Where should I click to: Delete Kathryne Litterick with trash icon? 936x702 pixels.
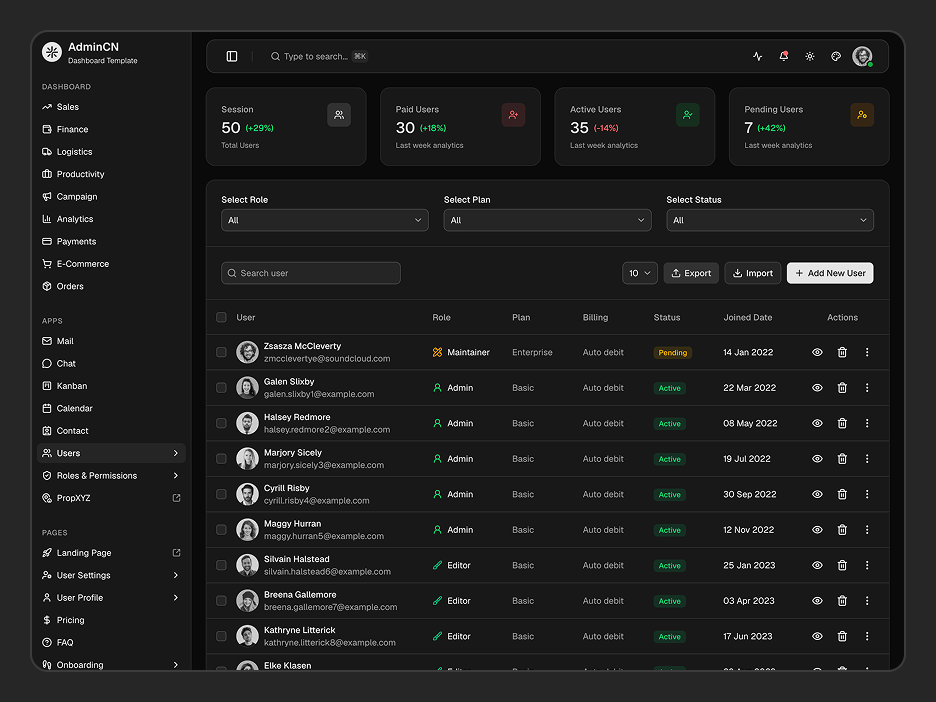pos(842,636)
